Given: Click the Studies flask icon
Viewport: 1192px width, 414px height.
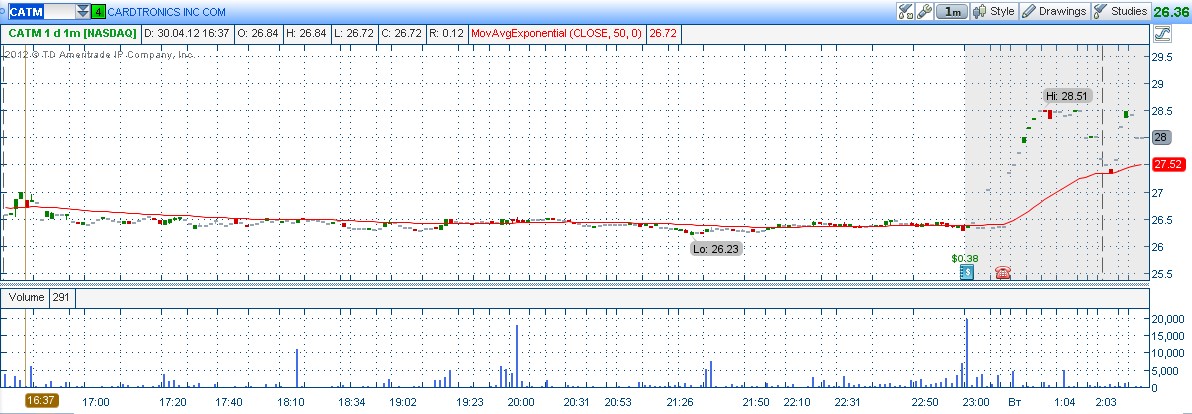Looking at the screenshot, I should coord(1100,11).
